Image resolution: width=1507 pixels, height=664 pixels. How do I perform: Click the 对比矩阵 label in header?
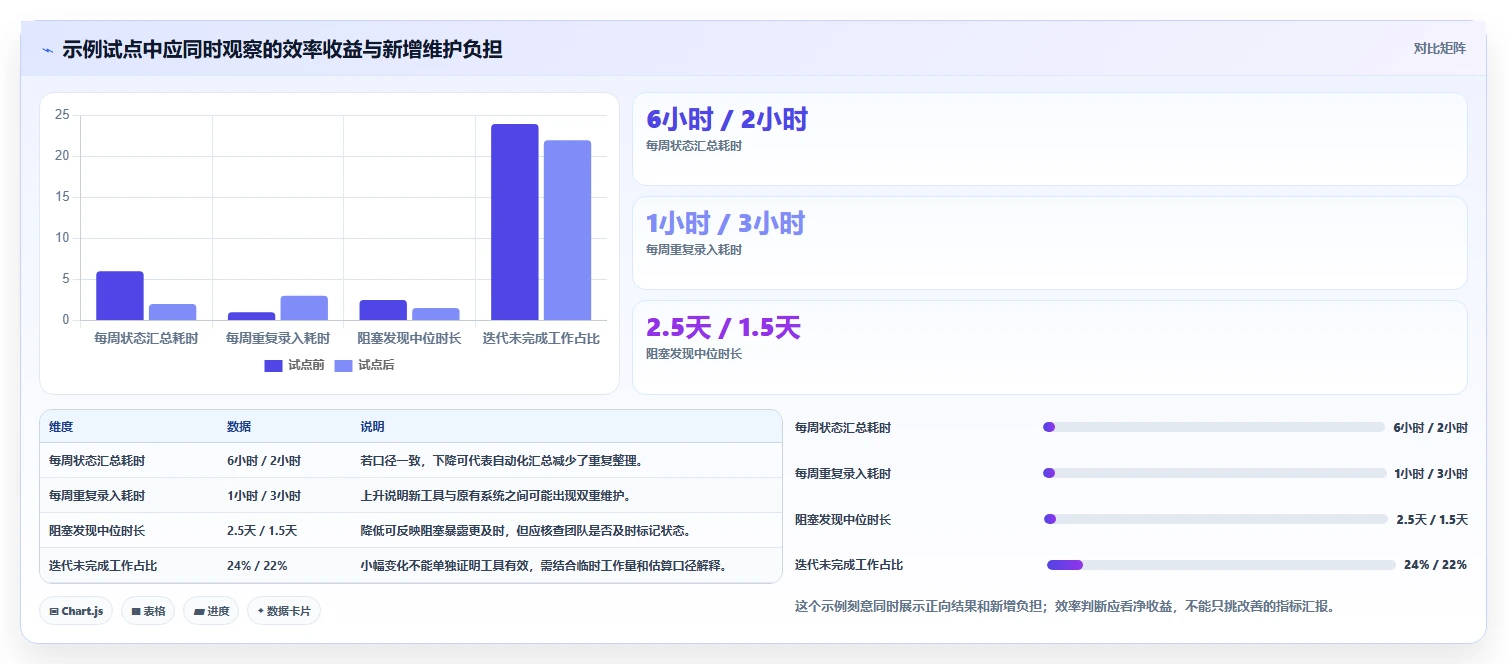[1440, 49]
